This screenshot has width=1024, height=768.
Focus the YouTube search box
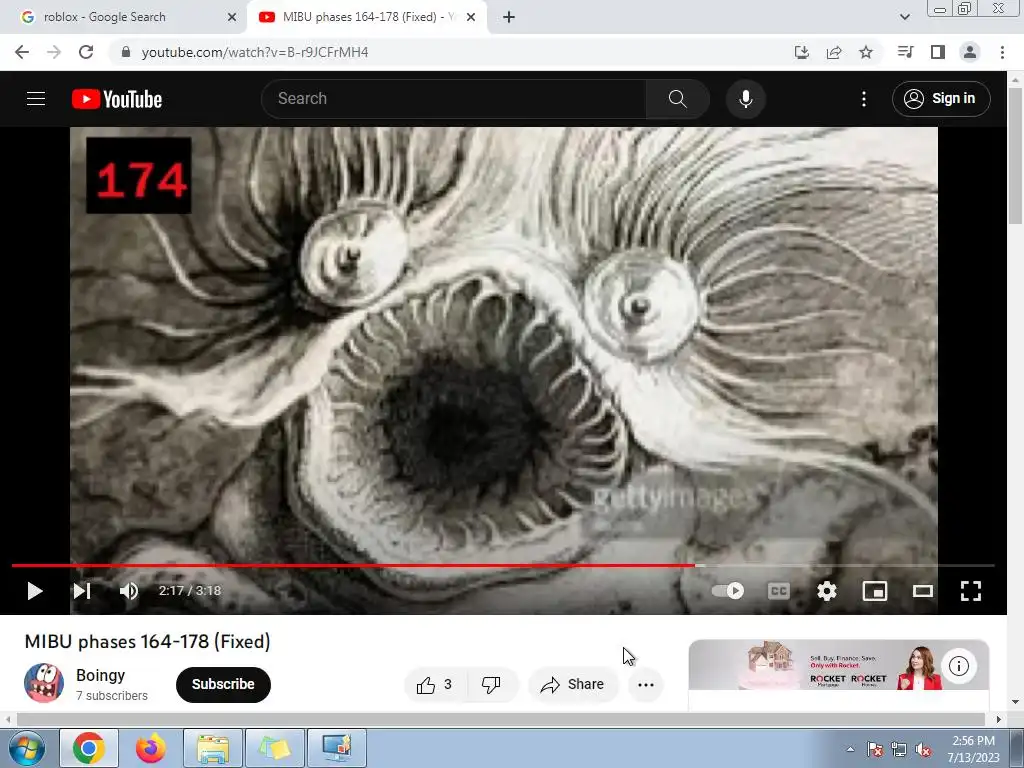[x=454, y=99]
